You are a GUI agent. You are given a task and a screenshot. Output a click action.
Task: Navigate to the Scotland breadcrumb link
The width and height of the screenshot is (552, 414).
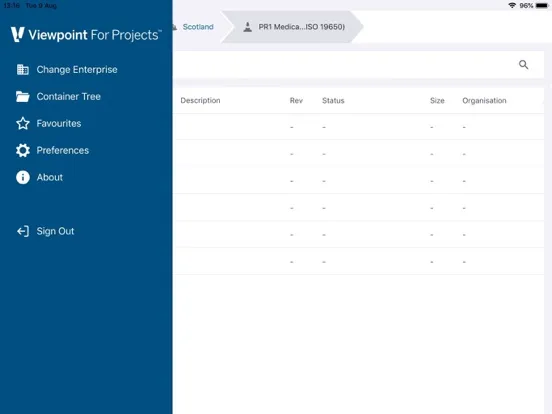198,27
